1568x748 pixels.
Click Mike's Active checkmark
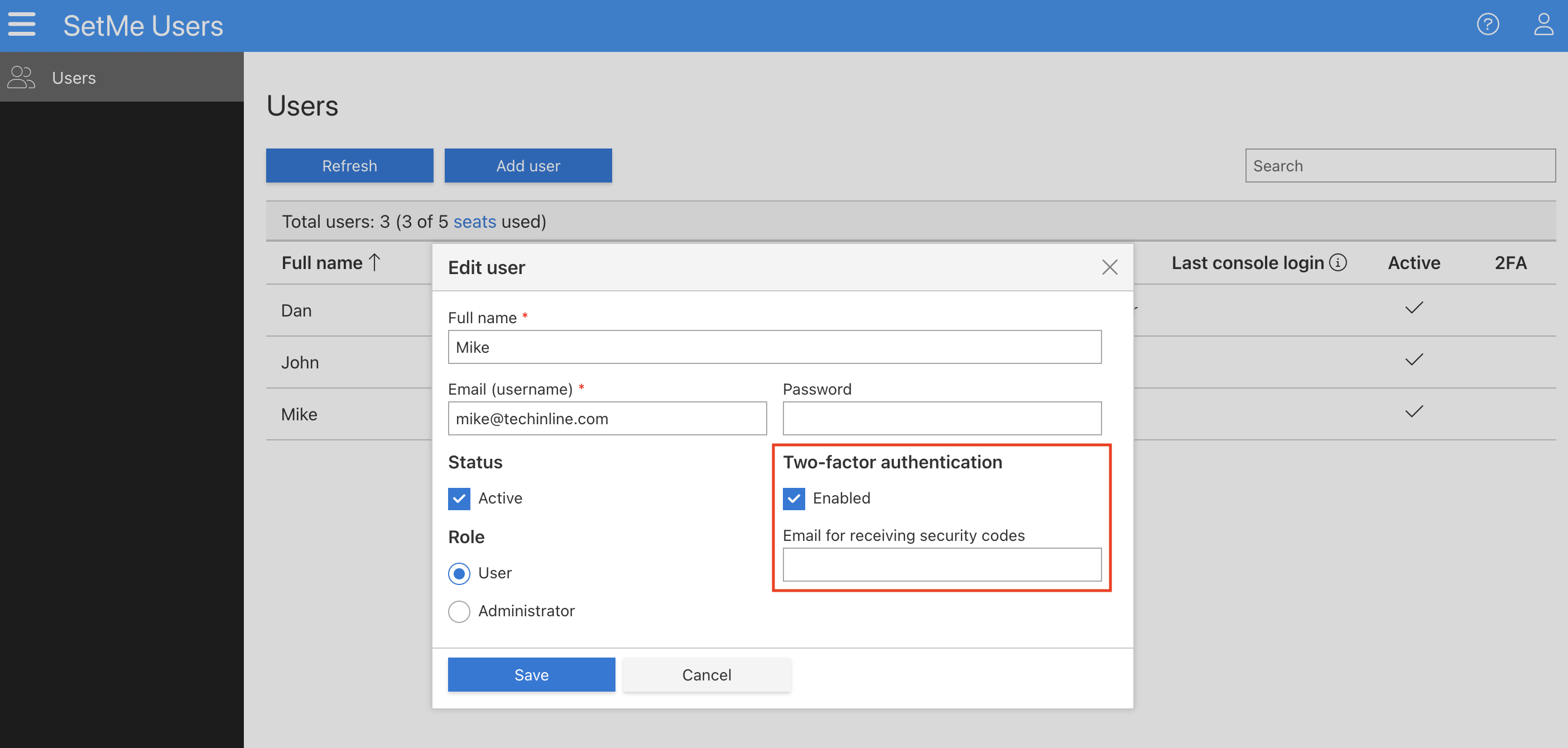tap(1414, 411)
